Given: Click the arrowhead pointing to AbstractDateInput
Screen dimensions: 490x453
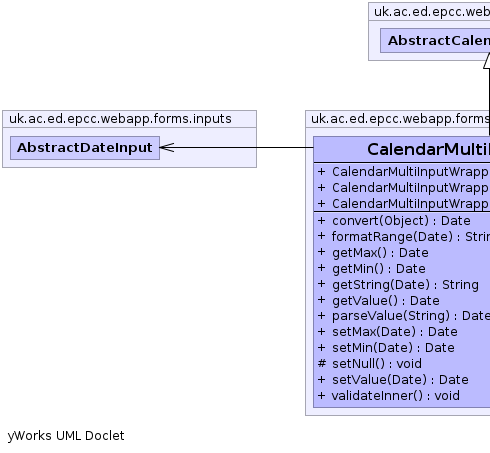Looking at the screenshot, I should pos(167,147).
